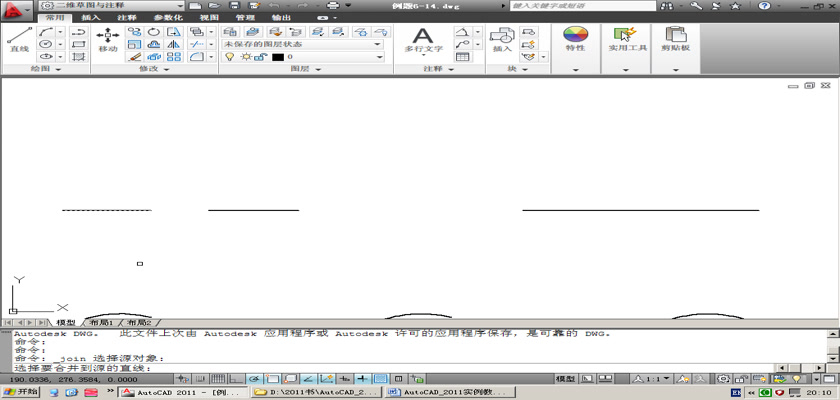840x400 pixels.
Task: Toggle Lineweight display in status bar
Action: coord(363,379)
